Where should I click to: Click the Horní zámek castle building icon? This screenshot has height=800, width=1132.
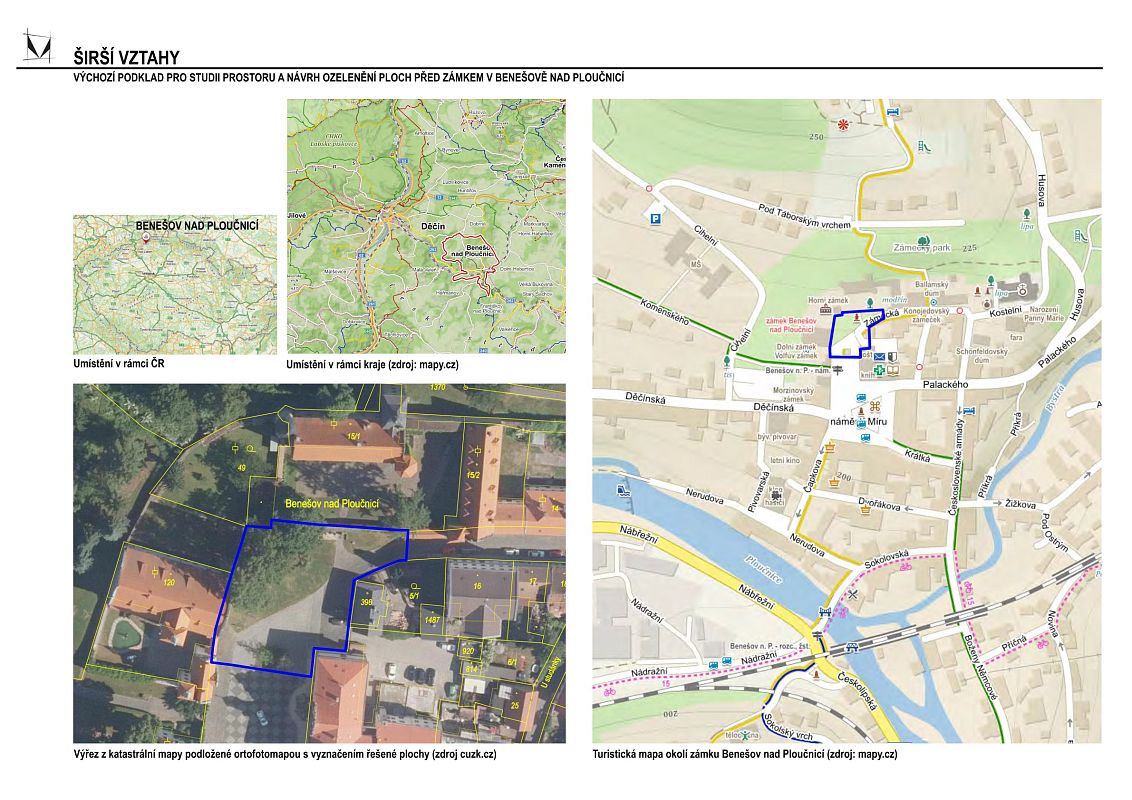[x=827, y=309]
